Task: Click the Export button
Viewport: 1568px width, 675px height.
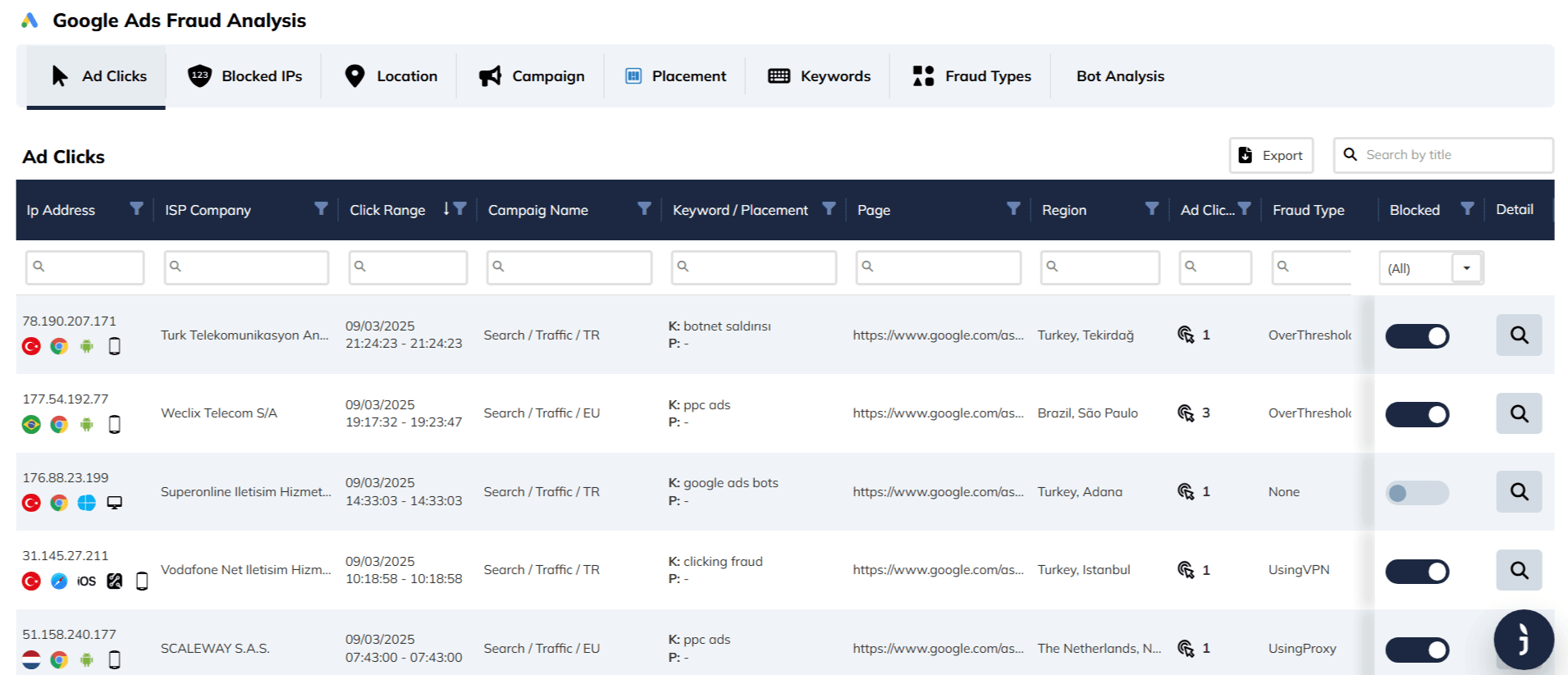Action: [x=1271, y=155]
